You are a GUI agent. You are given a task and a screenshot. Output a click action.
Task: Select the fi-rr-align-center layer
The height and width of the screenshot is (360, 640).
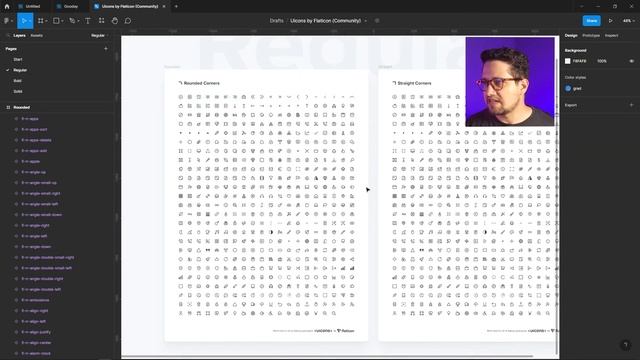[36, 342]
